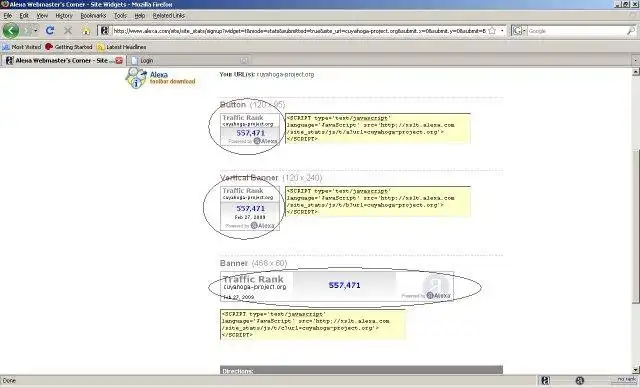Open the address bar history dropdown arrow

[502, 31]
